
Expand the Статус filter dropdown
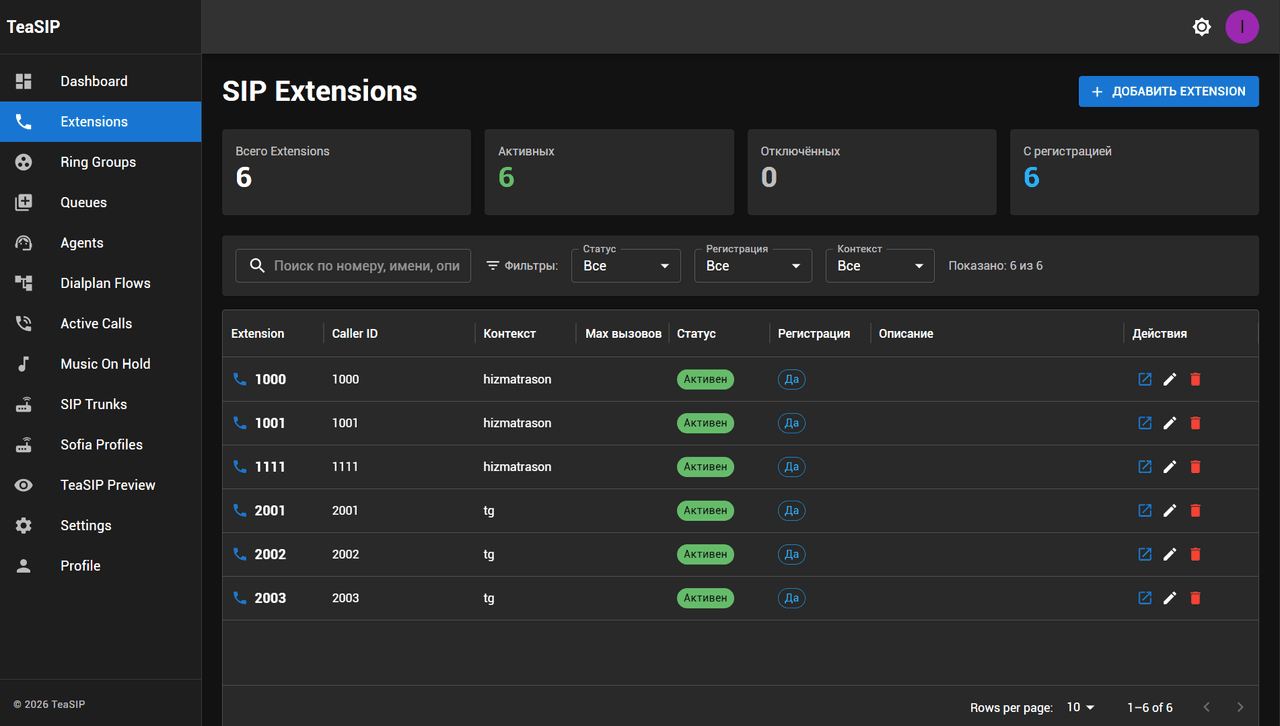626,266
